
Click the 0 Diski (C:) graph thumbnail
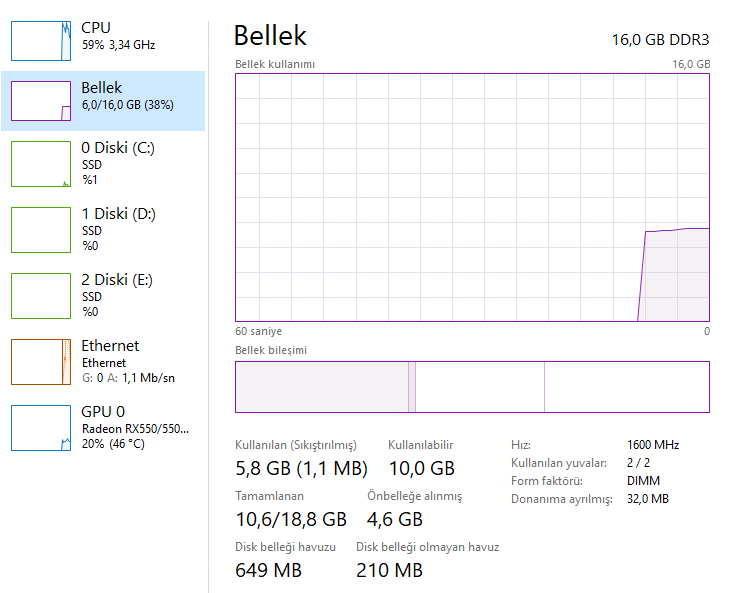point(41,164)
